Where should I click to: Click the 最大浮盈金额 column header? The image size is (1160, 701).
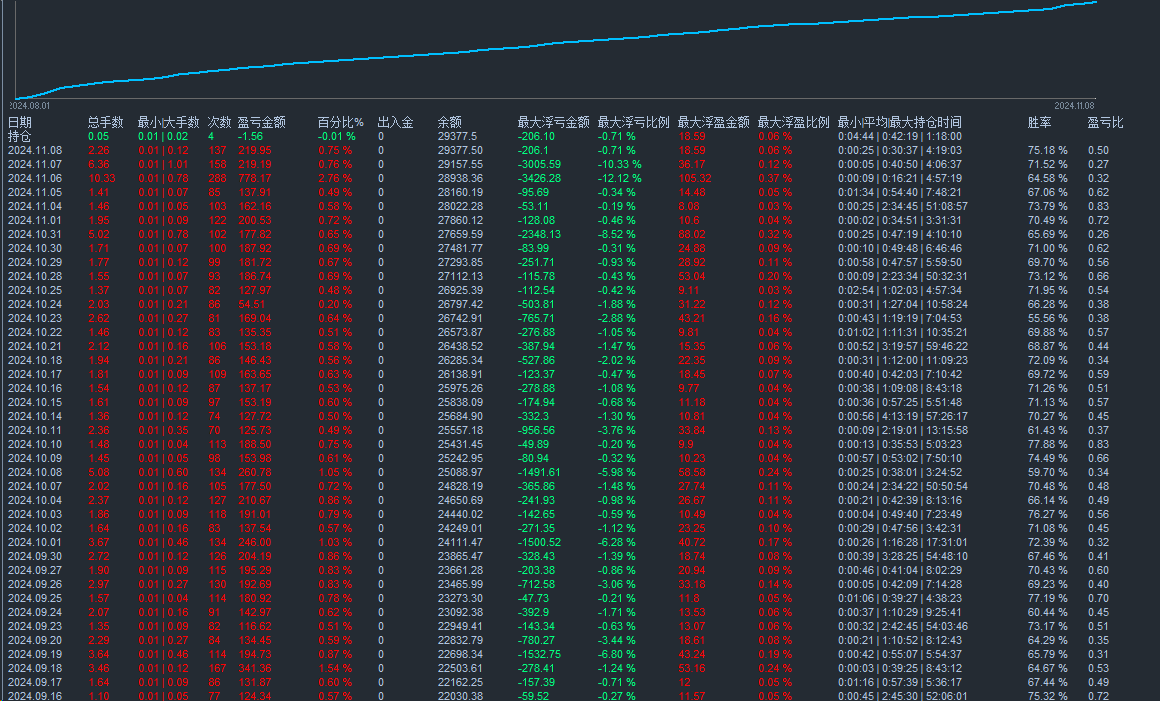[713, 122]
